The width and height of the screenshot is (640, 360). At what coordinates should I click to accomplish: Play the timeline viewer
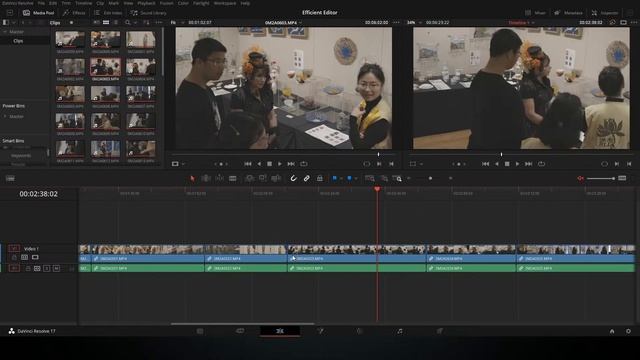517,164
